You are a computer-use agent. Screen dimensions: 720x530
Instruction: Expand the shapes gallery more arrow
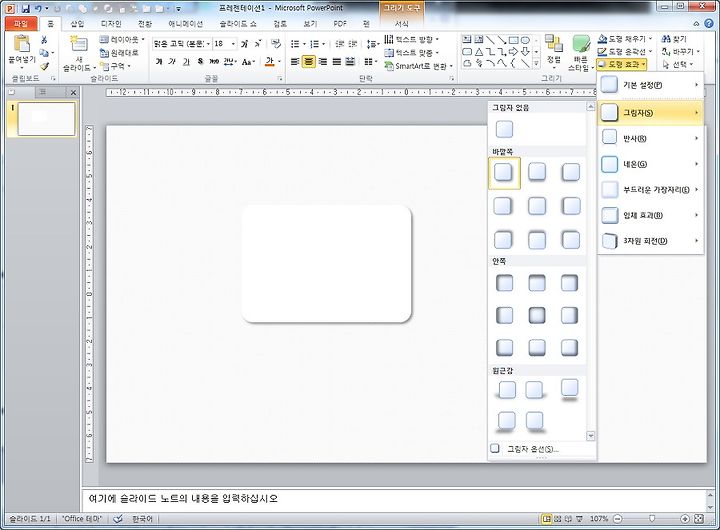click(x=536, y=64)
